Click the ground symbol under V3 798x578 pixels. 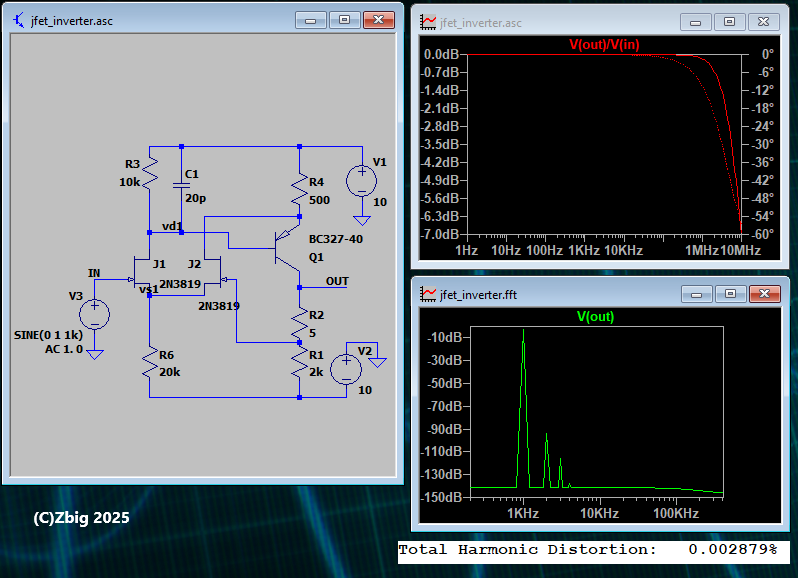pyautogui.click(x=95, y=354)
